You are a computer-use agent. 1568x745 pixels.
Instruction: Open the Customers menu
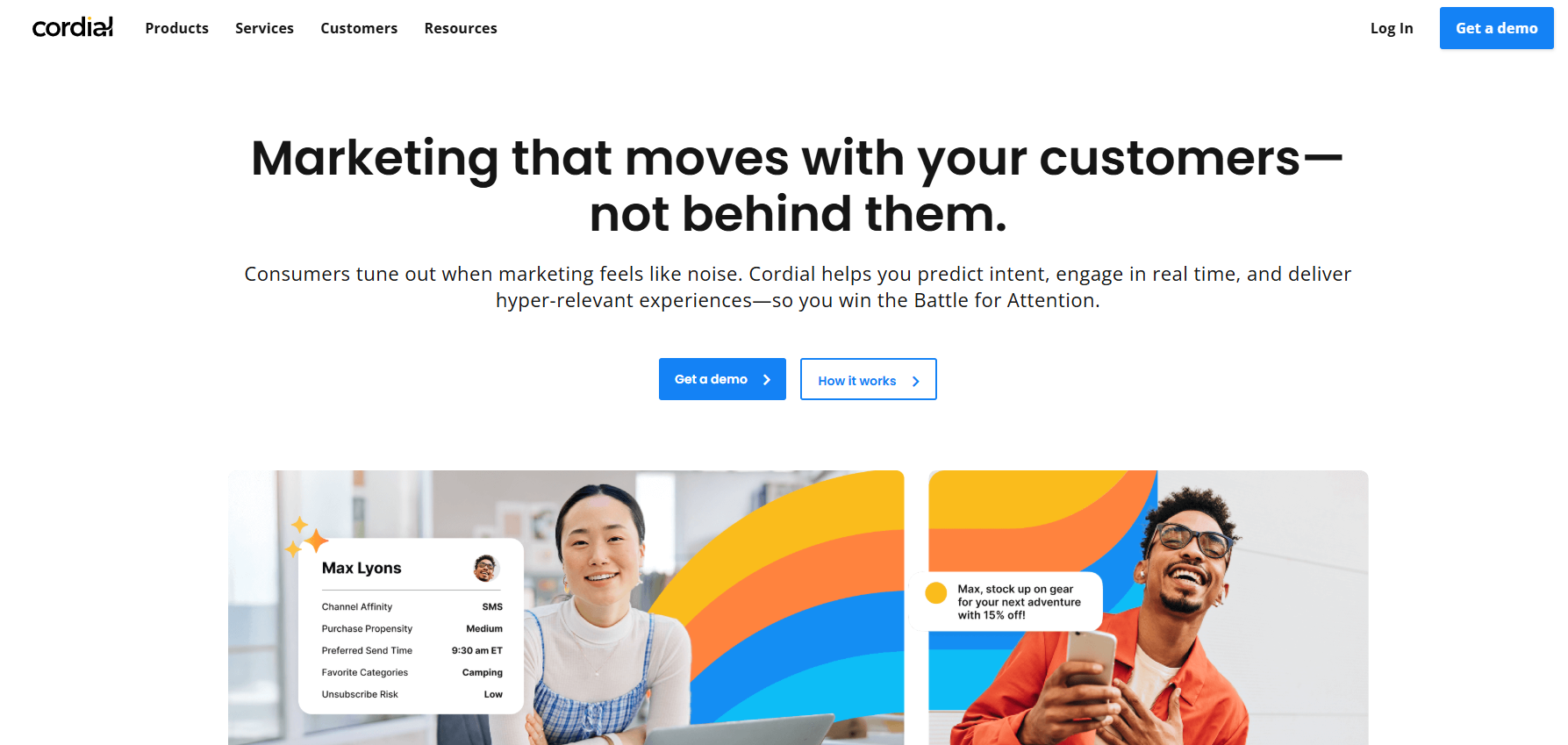(359, 28)
